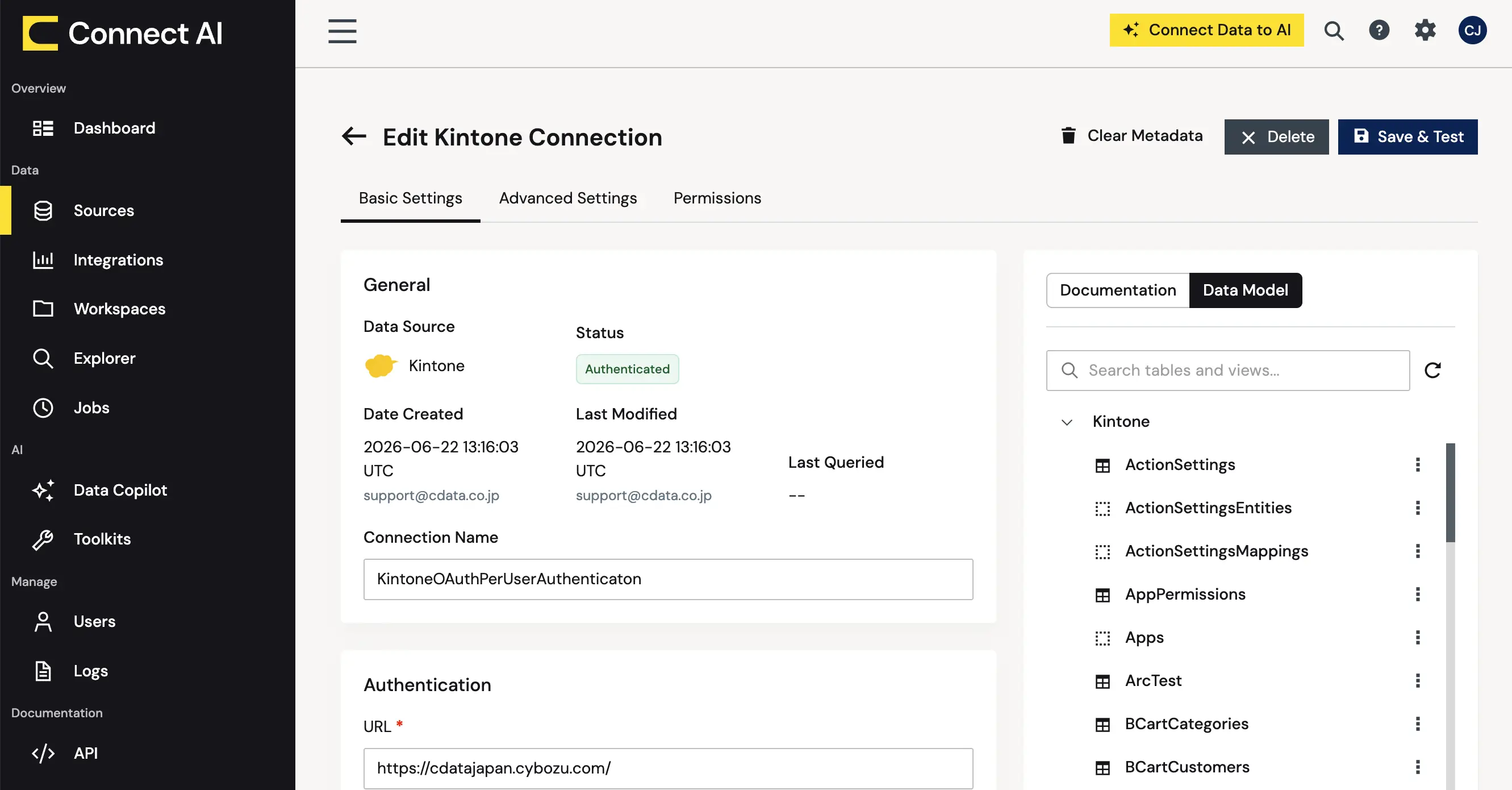Select Apps in the tree
Image resolution: width=1512 pixels, height=790 pixels.
pyautogui.click(x=1144, y=637)
